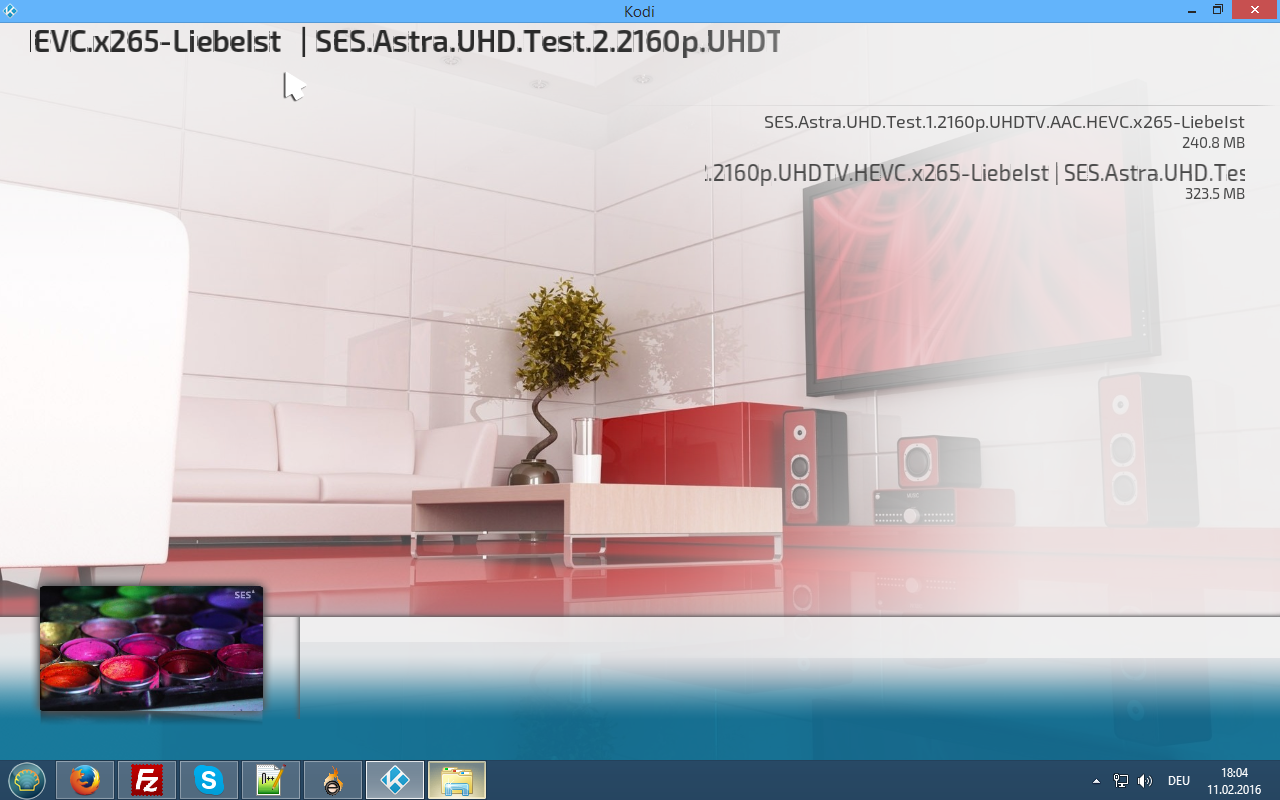Open the taskbar clock showing 18:04
1280x800 pixels.
pos(1235,781)
